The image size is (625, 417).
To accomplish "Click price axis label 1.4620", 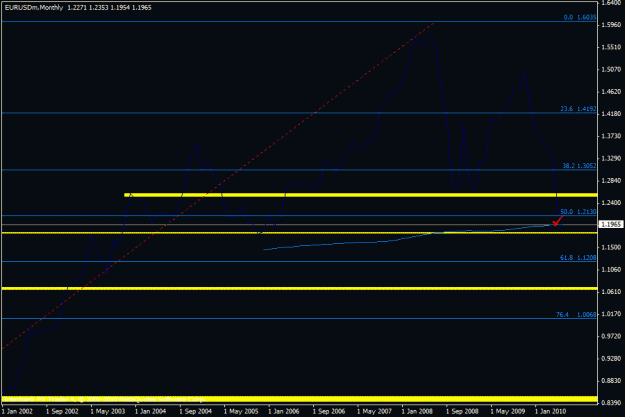I will pos(611,92).
